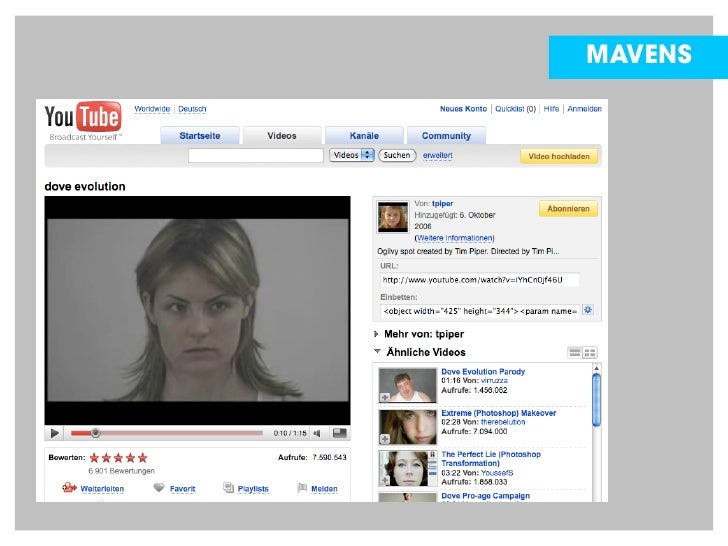Image resolution: width=728 pixels, height=546 pixels.
Task: Rate video with the first star
Action: (x=94, y=458)
